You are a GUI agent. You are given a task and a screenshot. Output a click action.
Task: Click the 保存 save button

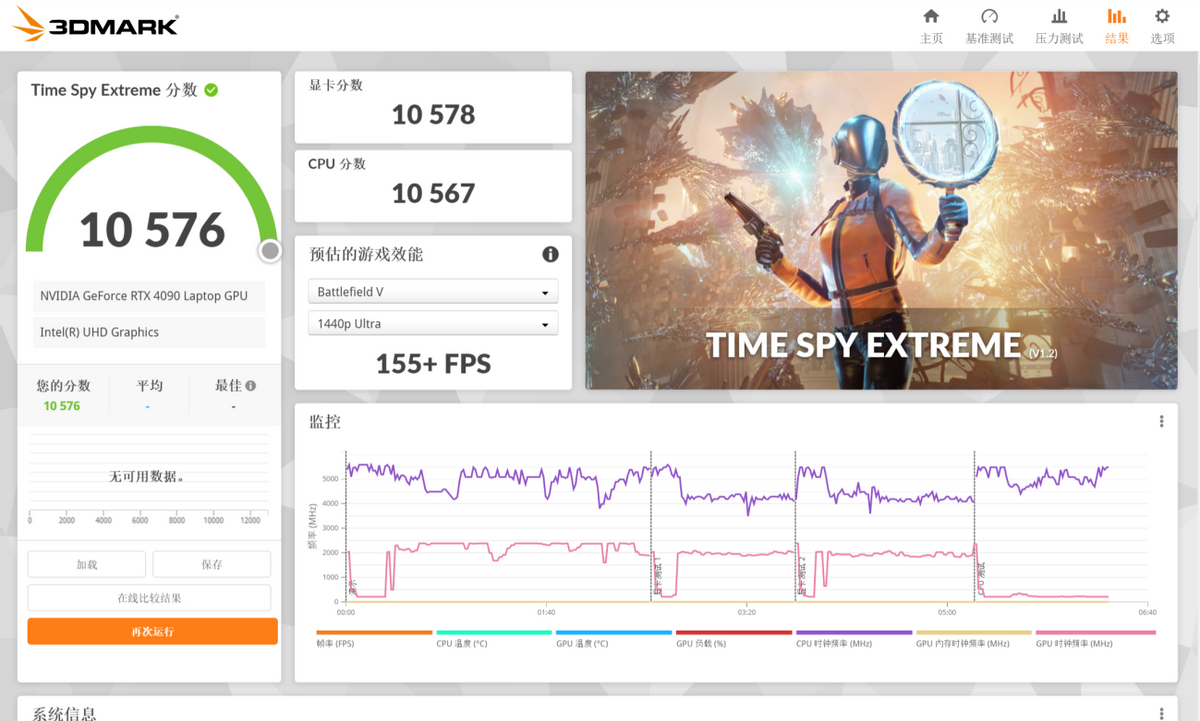pos(212,564)
